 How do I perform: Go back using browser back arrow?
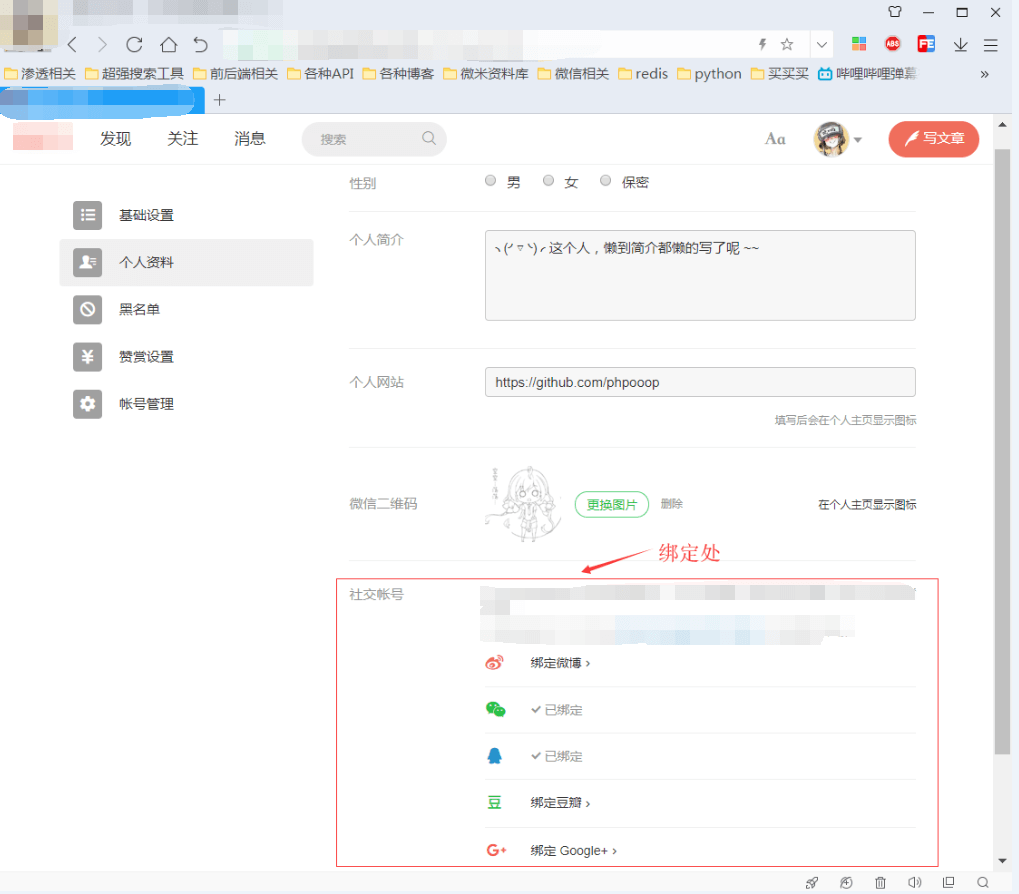pyautogui.click(x=72, y=45)
